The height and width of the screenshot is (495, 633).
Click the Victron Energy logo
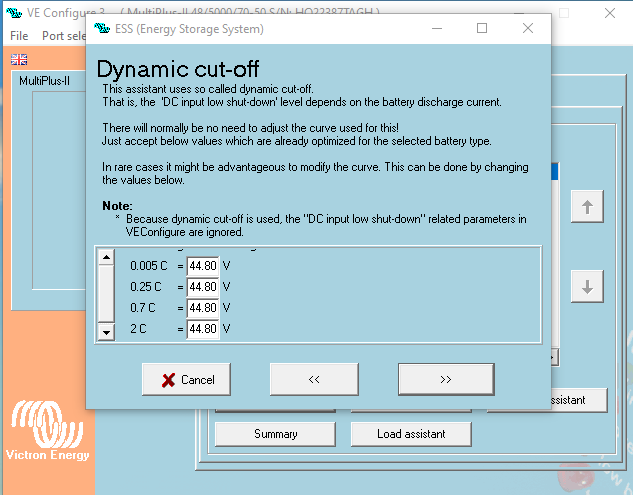tap(48, 430)
